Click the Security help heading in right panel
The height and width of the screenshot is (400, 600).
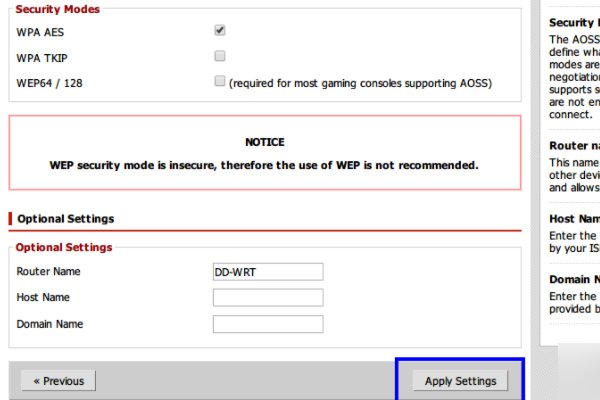(x=573, y=22)
